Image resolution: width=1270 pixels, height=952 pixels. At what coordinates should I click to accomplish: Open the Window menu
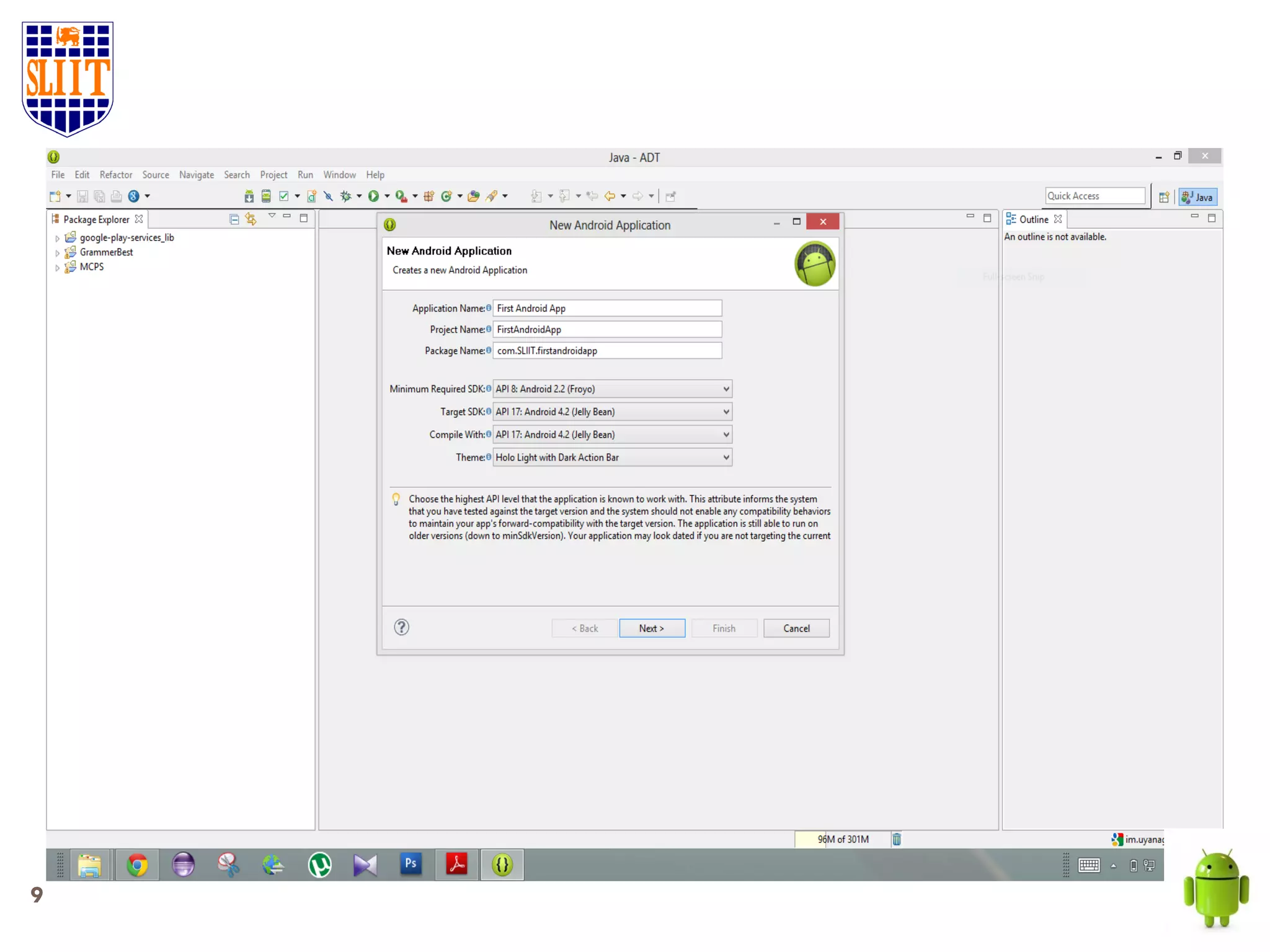click(x=339, y=175)
